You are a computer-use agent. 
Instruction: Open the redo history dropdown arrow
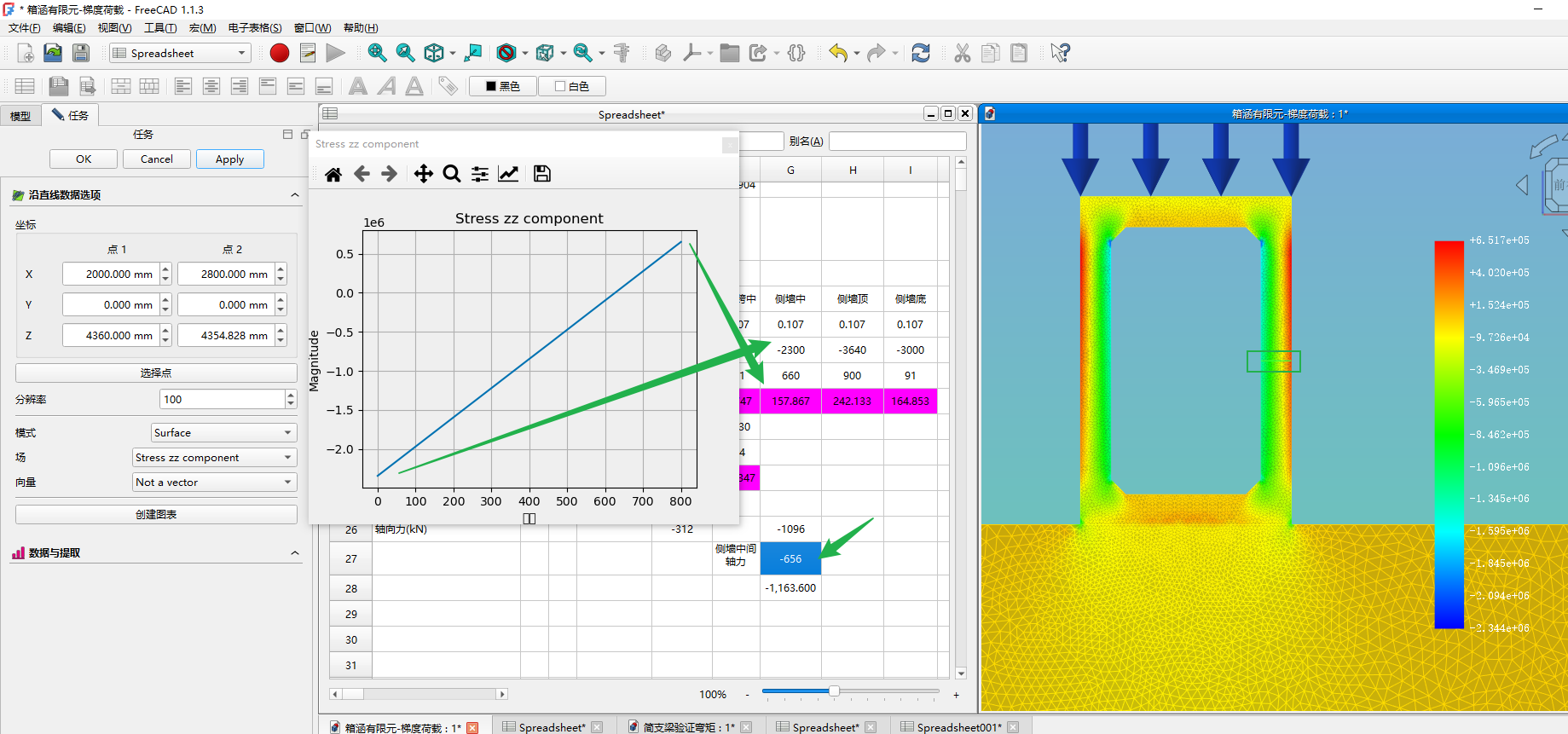click(x=894, y=54)
